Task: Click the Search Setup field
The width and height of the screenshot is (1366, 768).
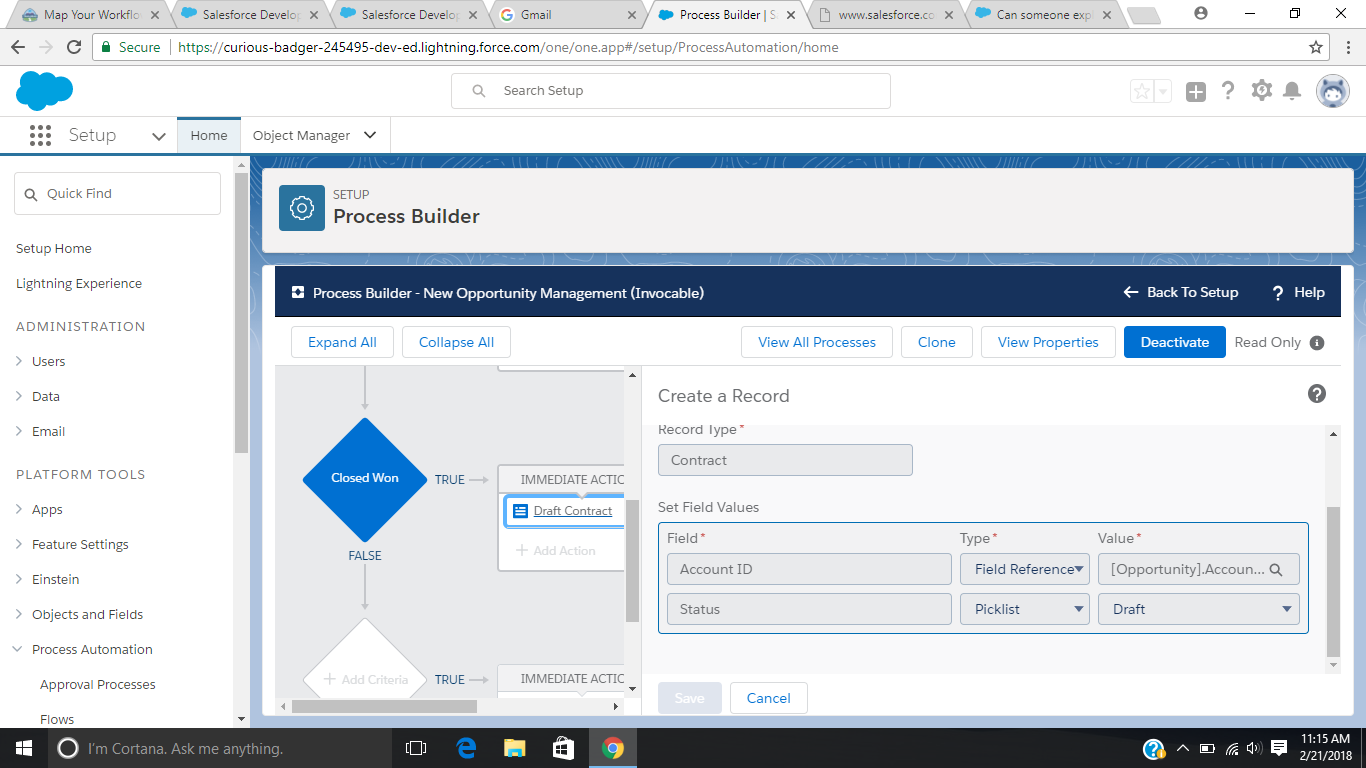Action: [671, 91]
